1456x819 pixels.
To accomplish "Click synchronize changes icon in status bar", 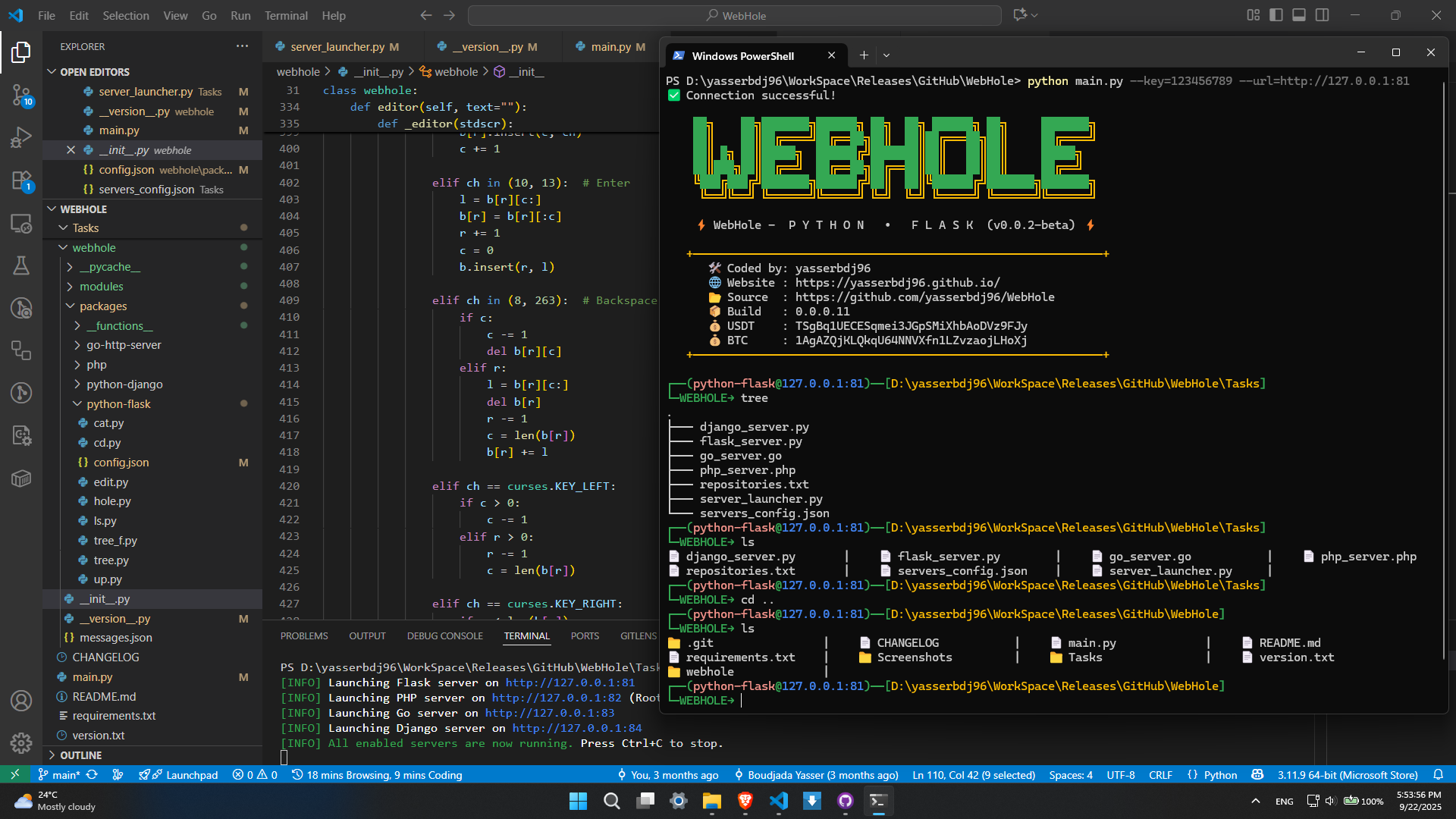I will [x=92, y=775].
